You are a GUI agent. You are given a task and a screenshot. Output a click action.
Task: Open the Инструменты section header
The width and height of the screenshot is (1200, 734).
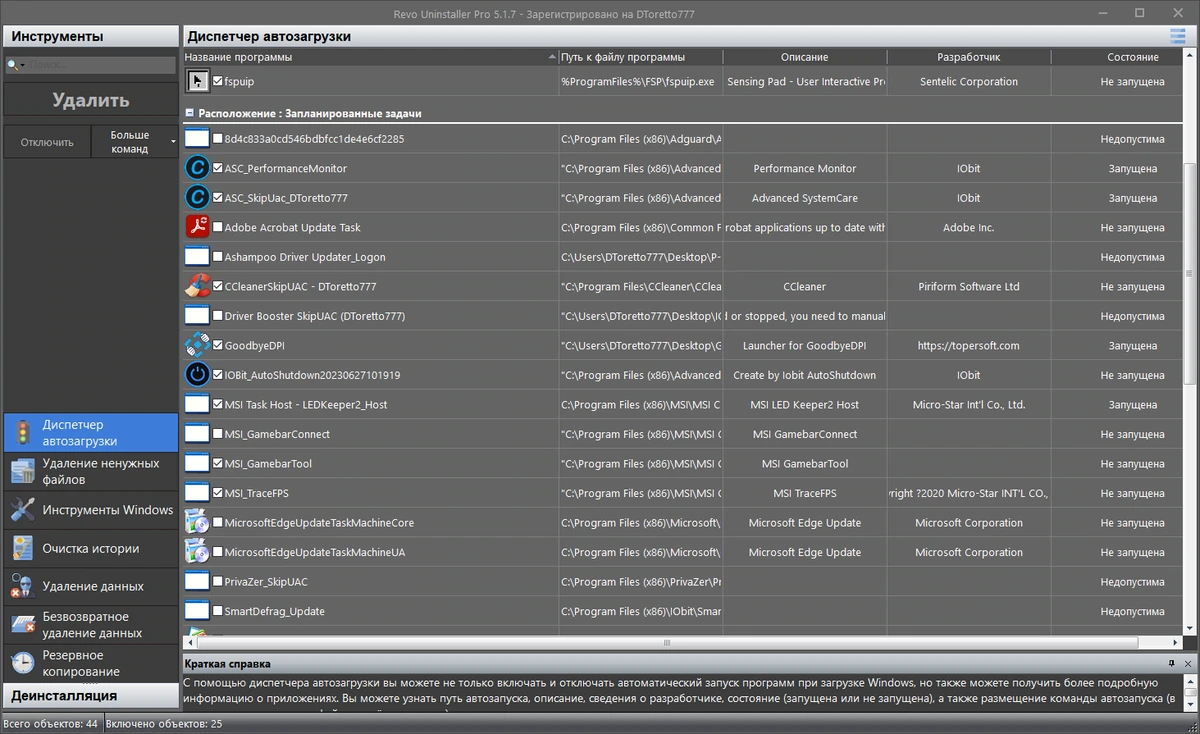tap(90, 36)
